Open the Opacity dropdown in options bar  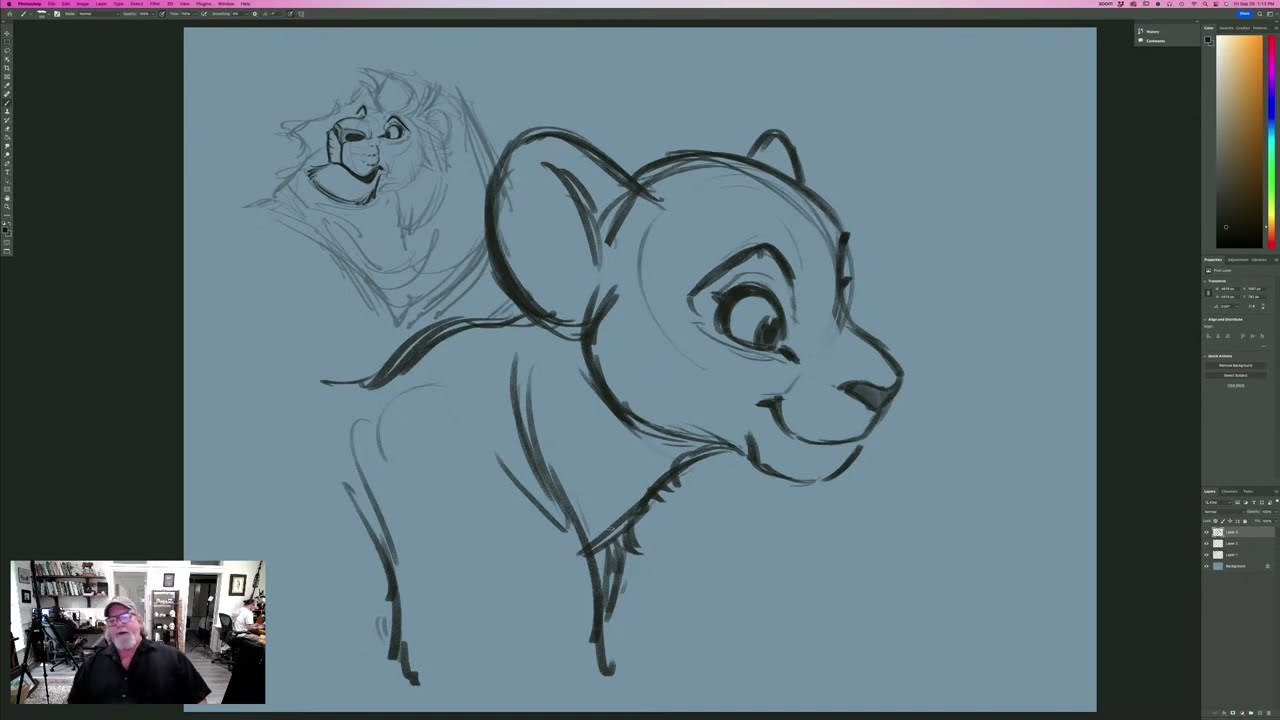tap(153, 13)
